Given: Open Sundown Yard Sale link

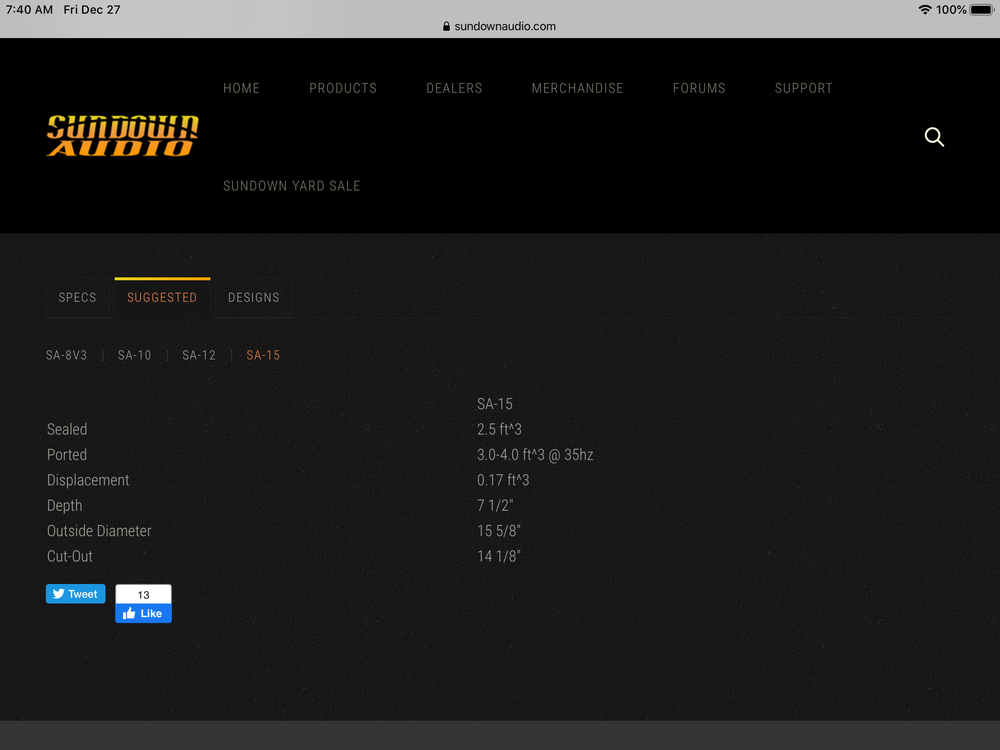Looking at the screenshot, I should point(291,186).
